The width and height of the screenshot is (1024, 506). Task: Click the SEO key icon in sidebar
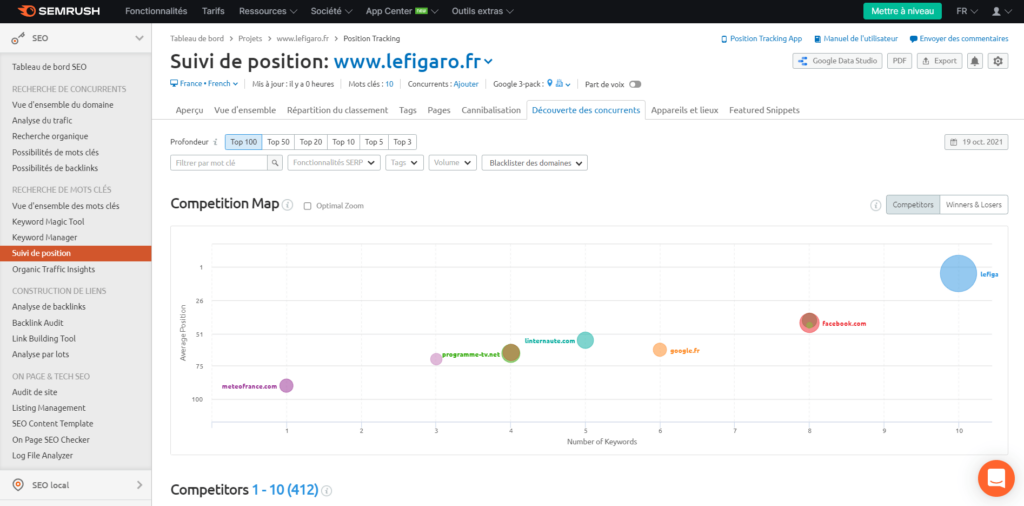[18, 39]
